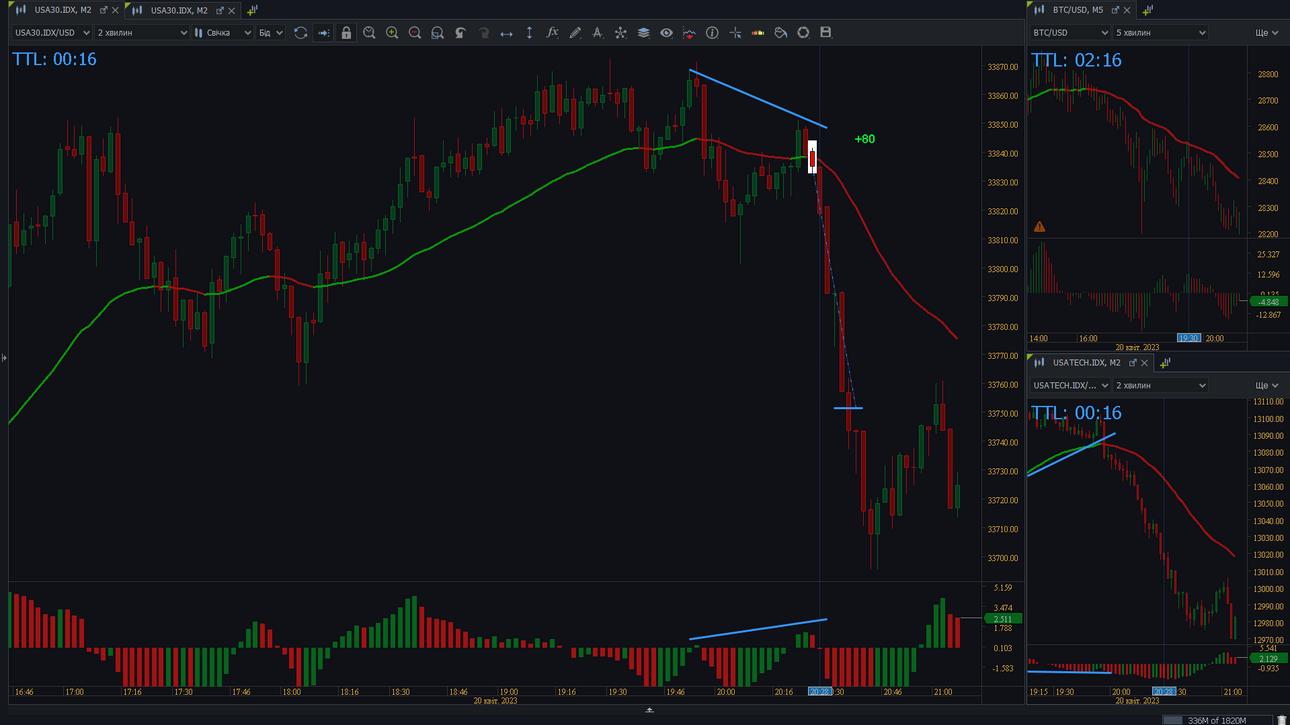Click the bottom panel expander arrow
The height and width of the screenshot is (725, 1290).
(649, 710)
